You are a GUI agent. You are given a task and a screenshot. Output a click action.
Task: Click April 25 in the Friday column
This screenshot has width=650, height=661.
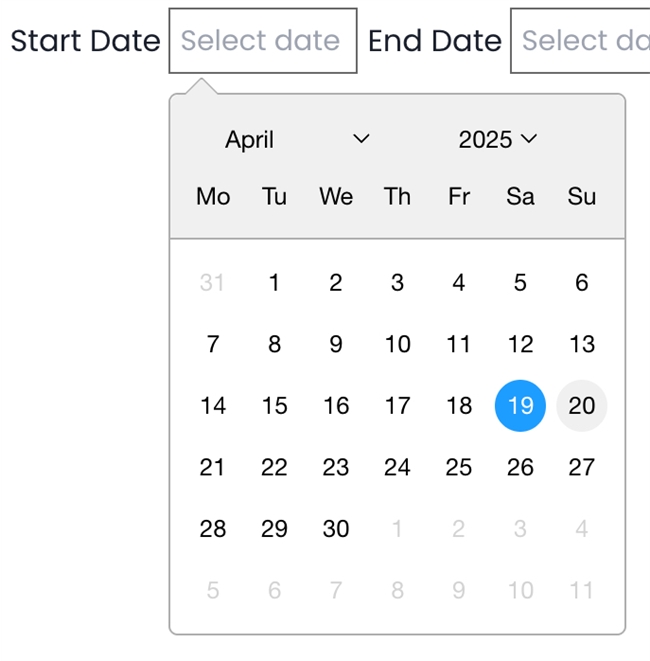(459, 467)
